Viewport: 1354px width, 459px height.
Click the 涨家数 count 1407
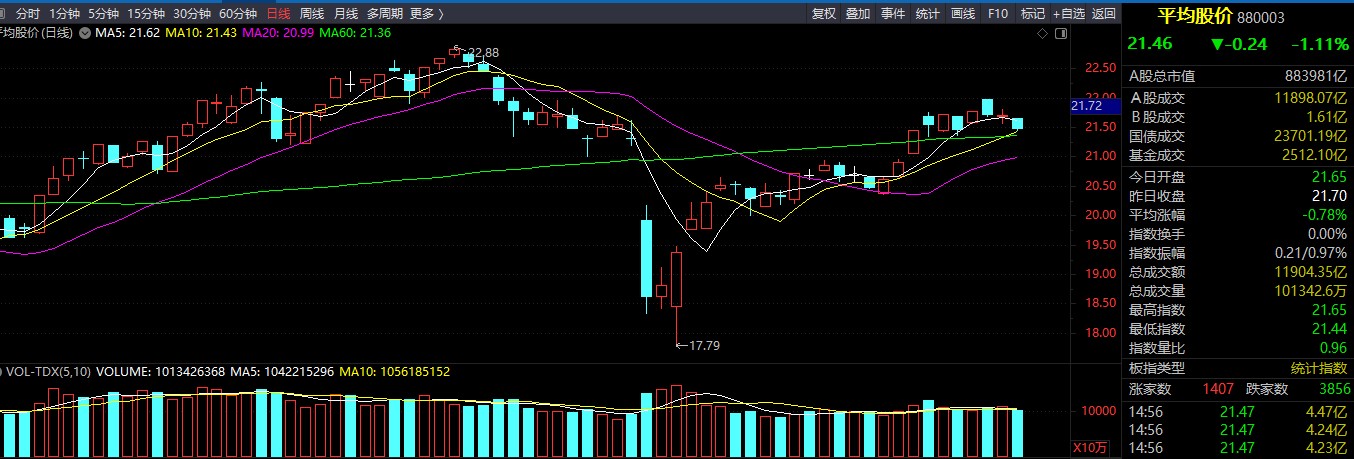(x=1218, y=389)
